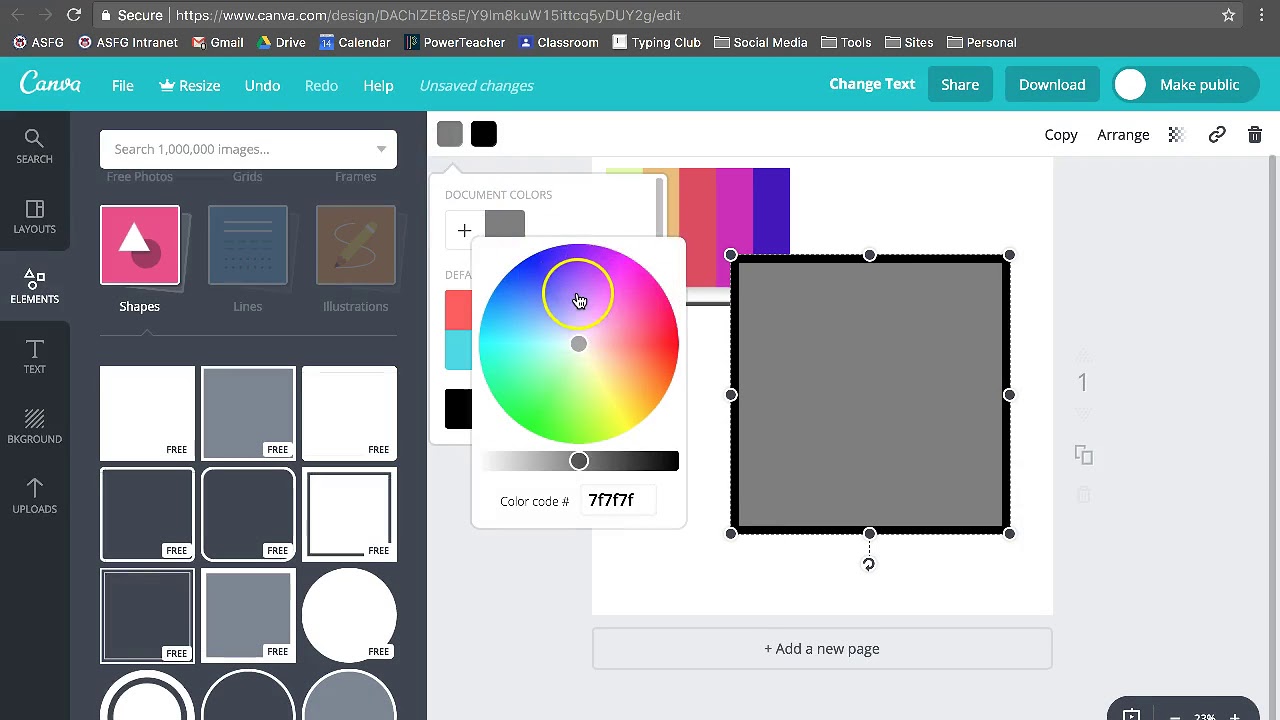This screenshot has height=720, width=1280.
Task: Click the link icon in toolbar
Action: pos(1217,135)
